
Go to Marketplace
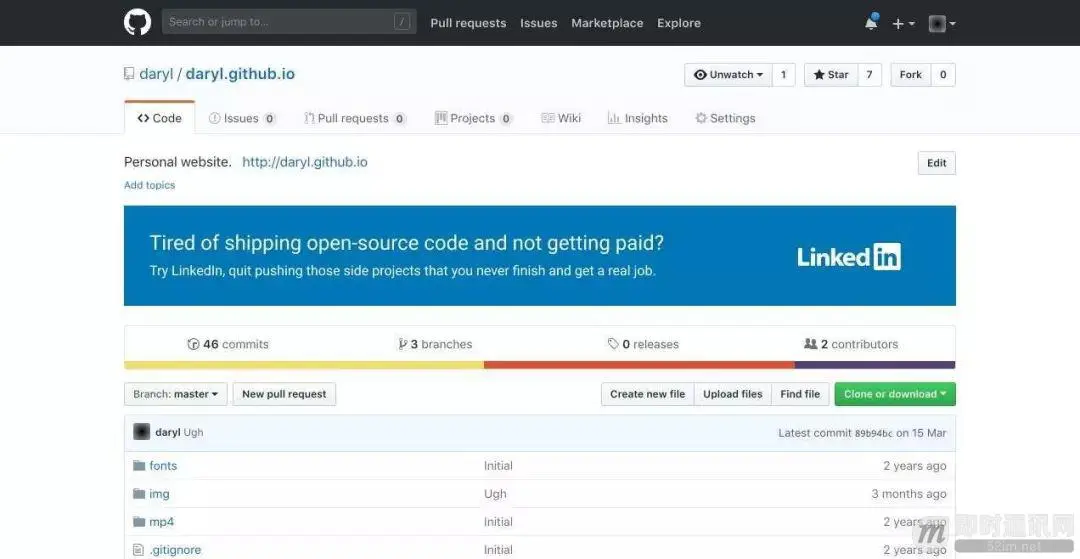[x=607, y=23]
